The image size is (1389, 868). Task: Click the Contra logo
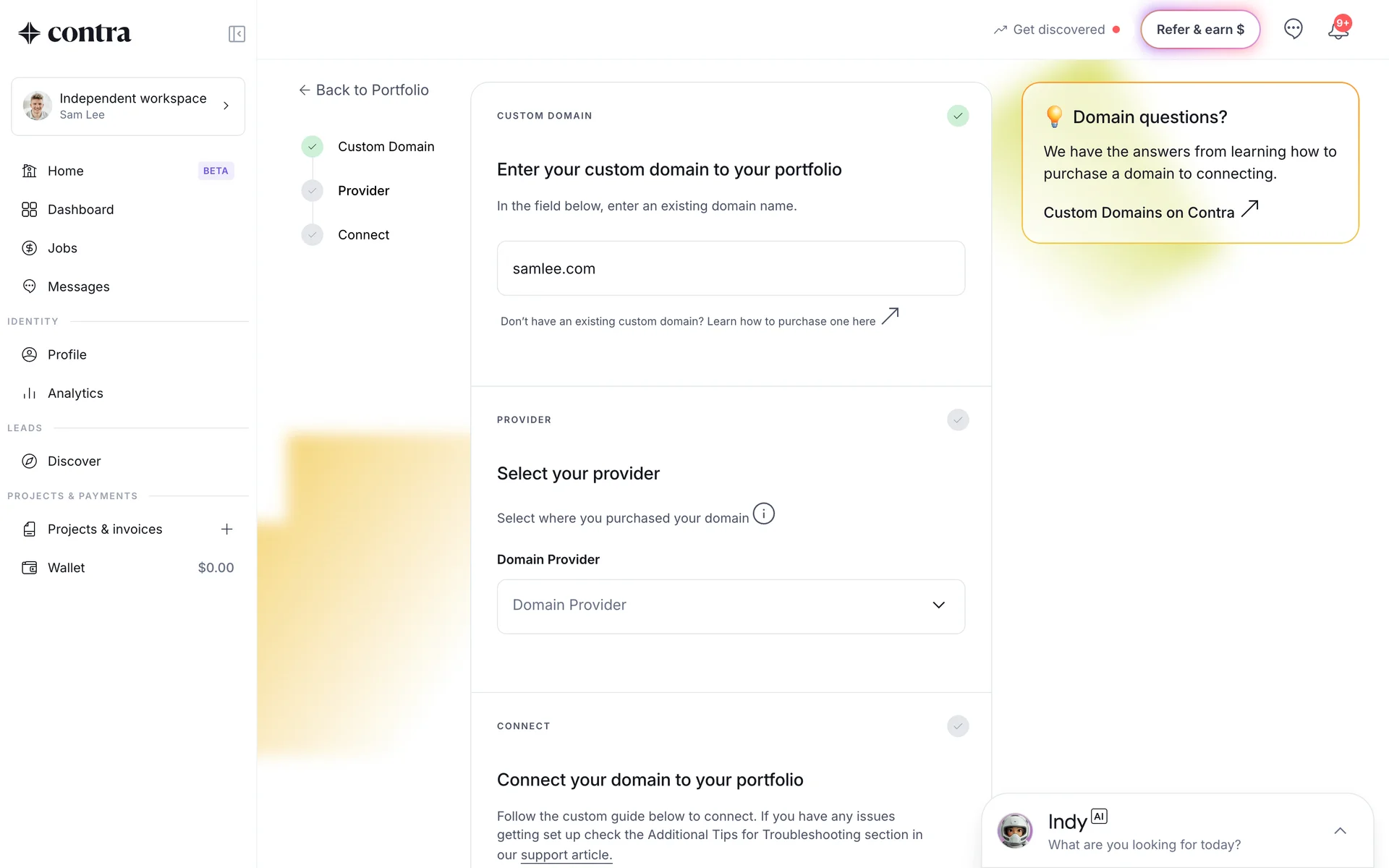tap(75, 33)
